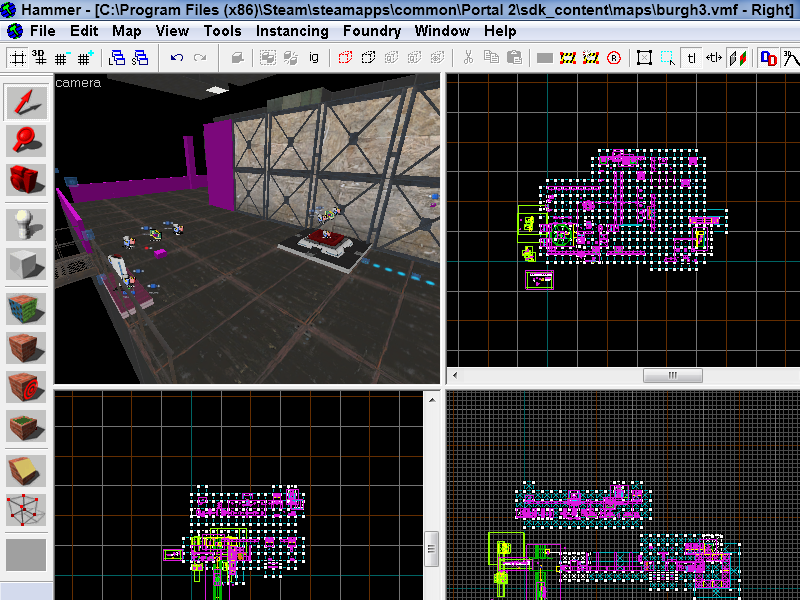Copy selection to clipboard
Screen dimensions: 800x600
491,58
